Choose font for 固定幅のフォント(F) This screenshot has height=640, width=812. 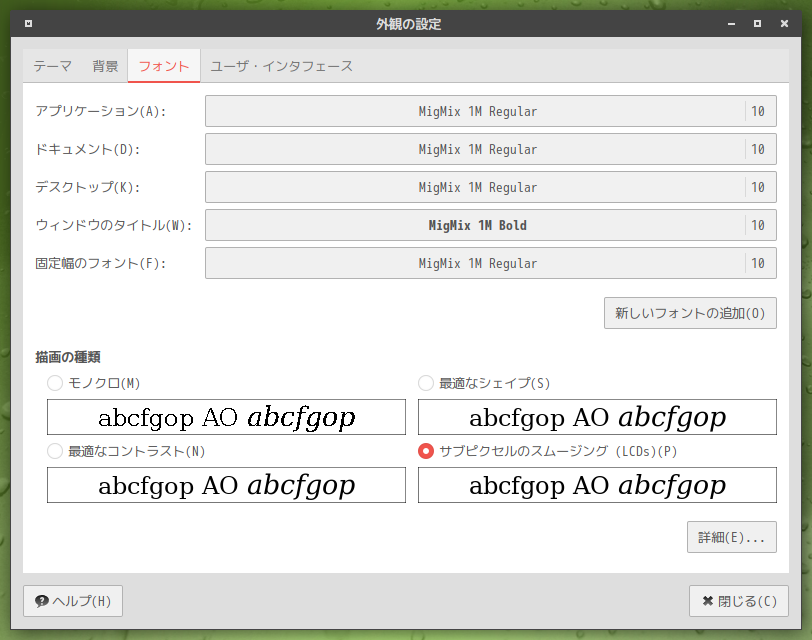click(490, 263)
